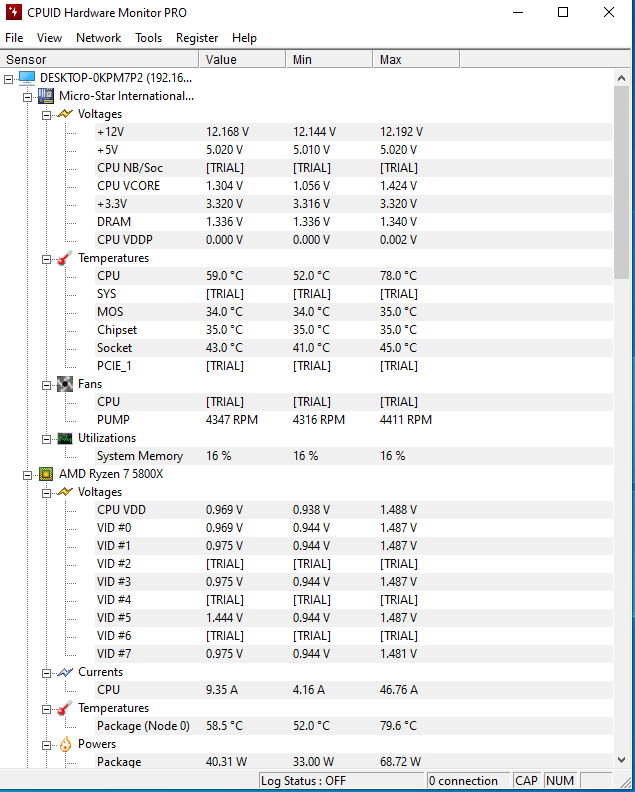Click the 0 connection status field
Image resolution: width=635 pixels, height=792 pixels.
click(468, 781)
